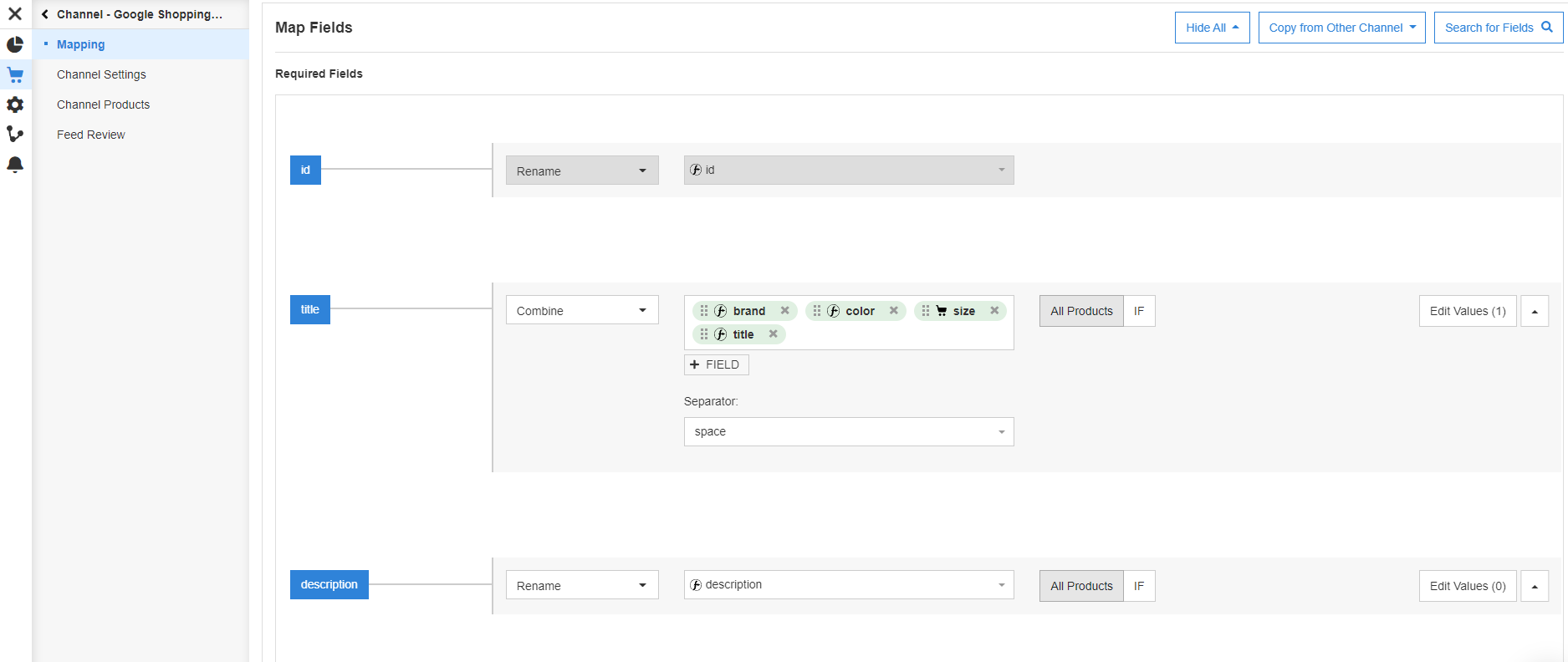Go to Channel Settings
The width and height of the screenshot is (1568, 662).
101,74
